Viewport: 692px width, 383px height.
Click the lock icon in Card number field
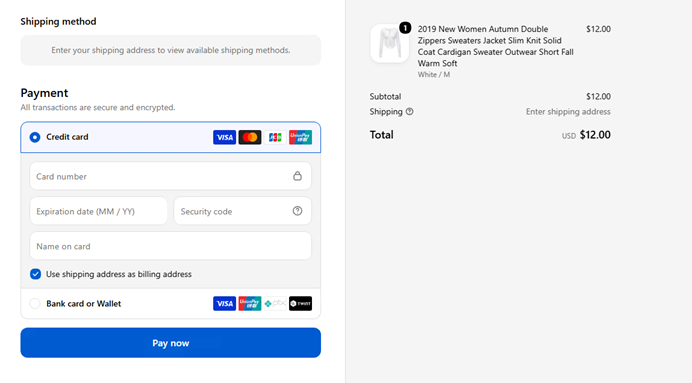(297, 176)
